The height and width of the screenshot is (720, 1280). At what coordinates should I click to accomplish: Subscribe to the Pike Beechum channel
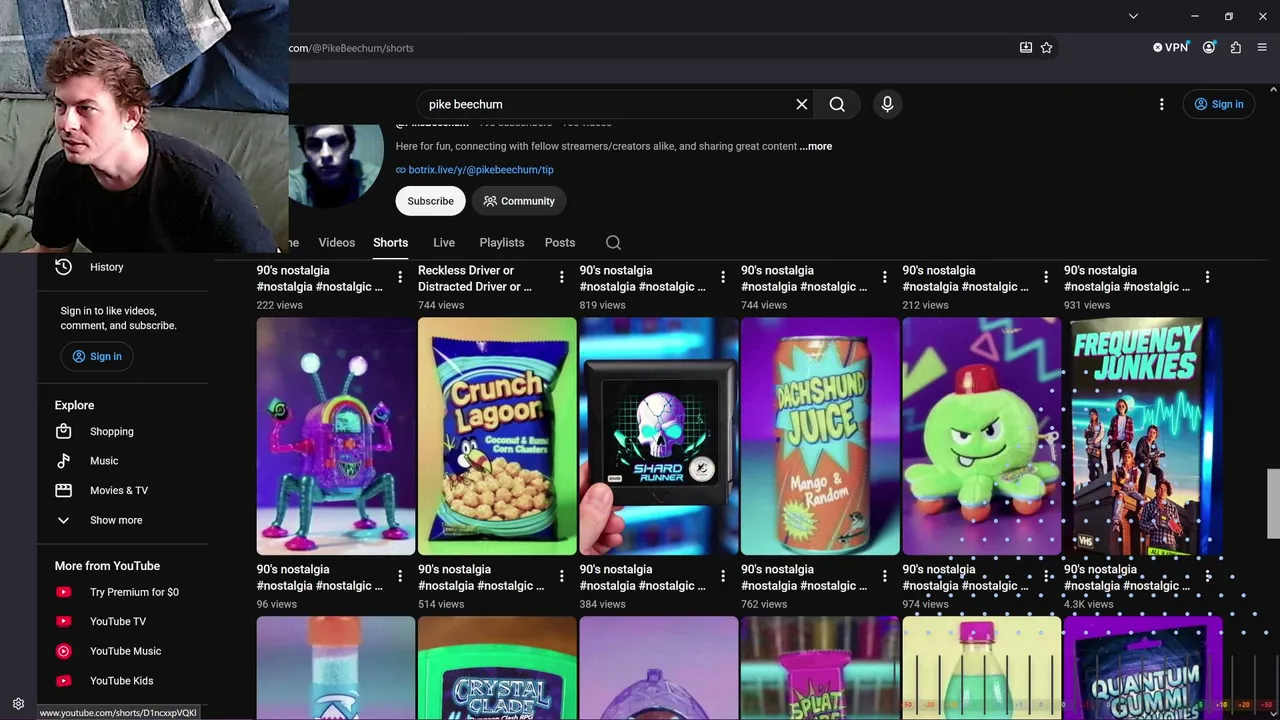click(x=430, y=201)
